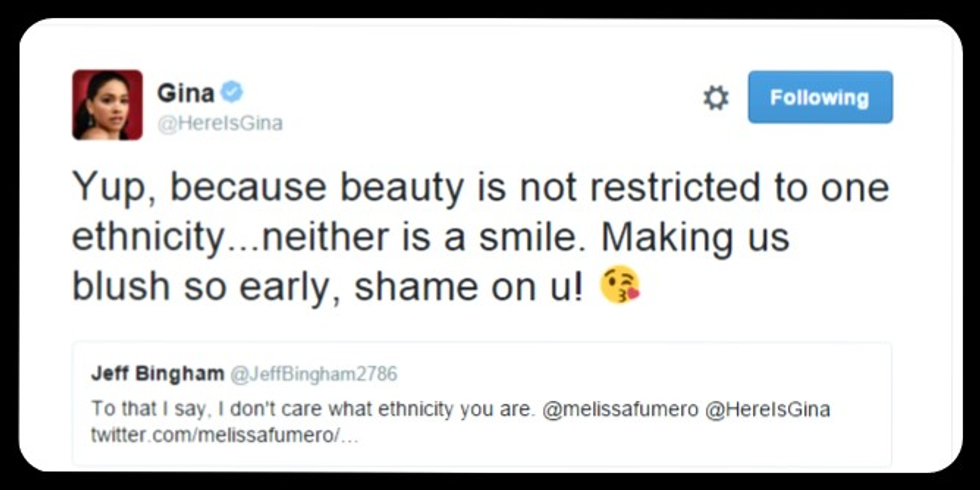
Task: Click Gina's profile avatar photo
Action: 107,104
